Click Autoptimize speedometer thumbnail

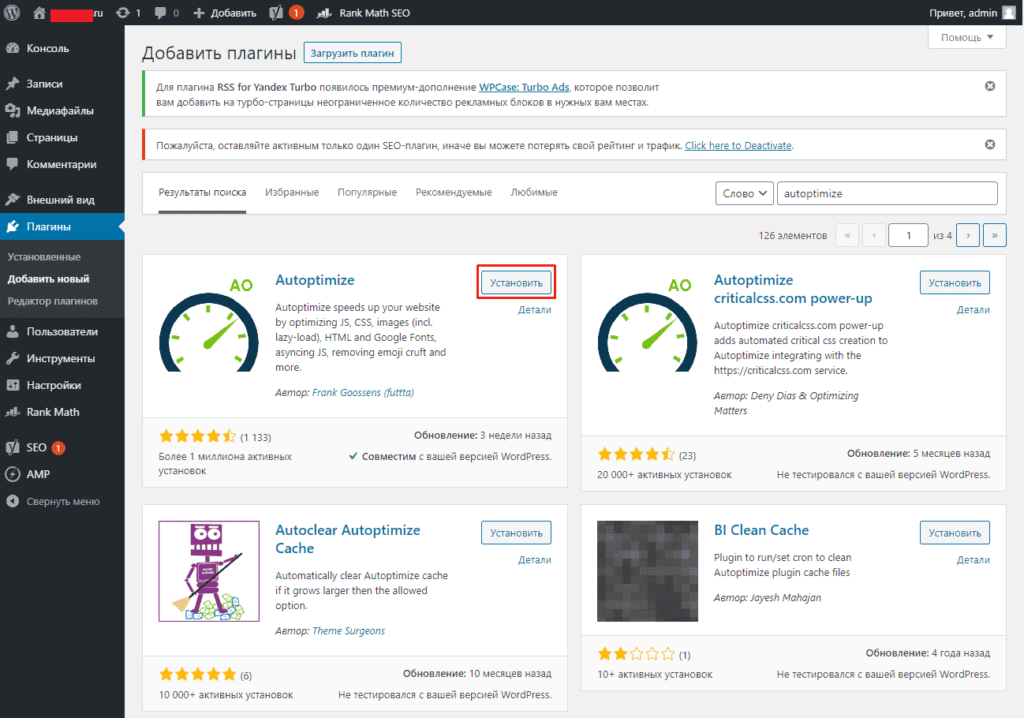pos(209,324)
